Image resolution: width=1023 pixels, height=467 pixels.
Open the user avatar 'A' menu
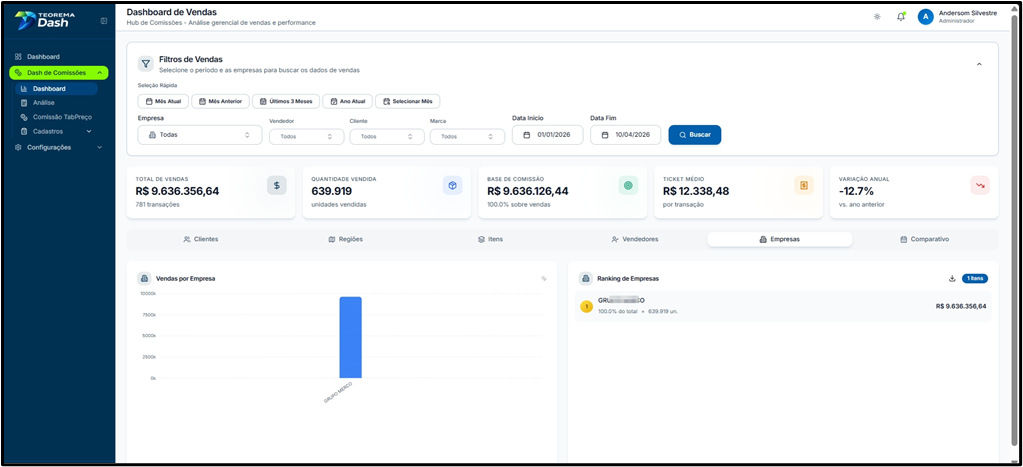tap(925, 17)
